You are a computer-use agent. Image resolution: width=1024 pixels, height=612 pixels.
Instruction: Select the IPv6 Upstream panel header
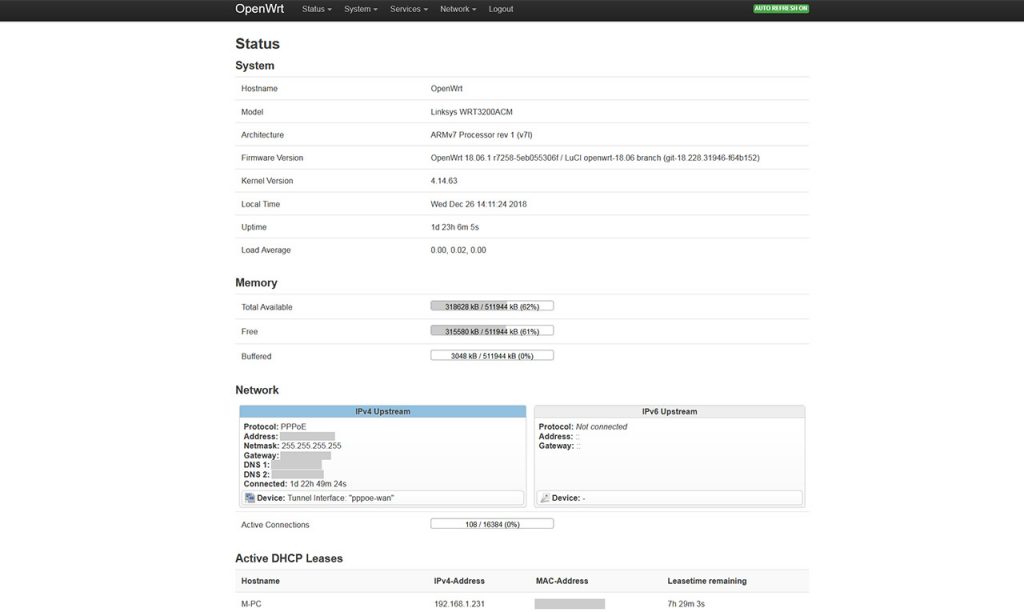tap(670, 411)
